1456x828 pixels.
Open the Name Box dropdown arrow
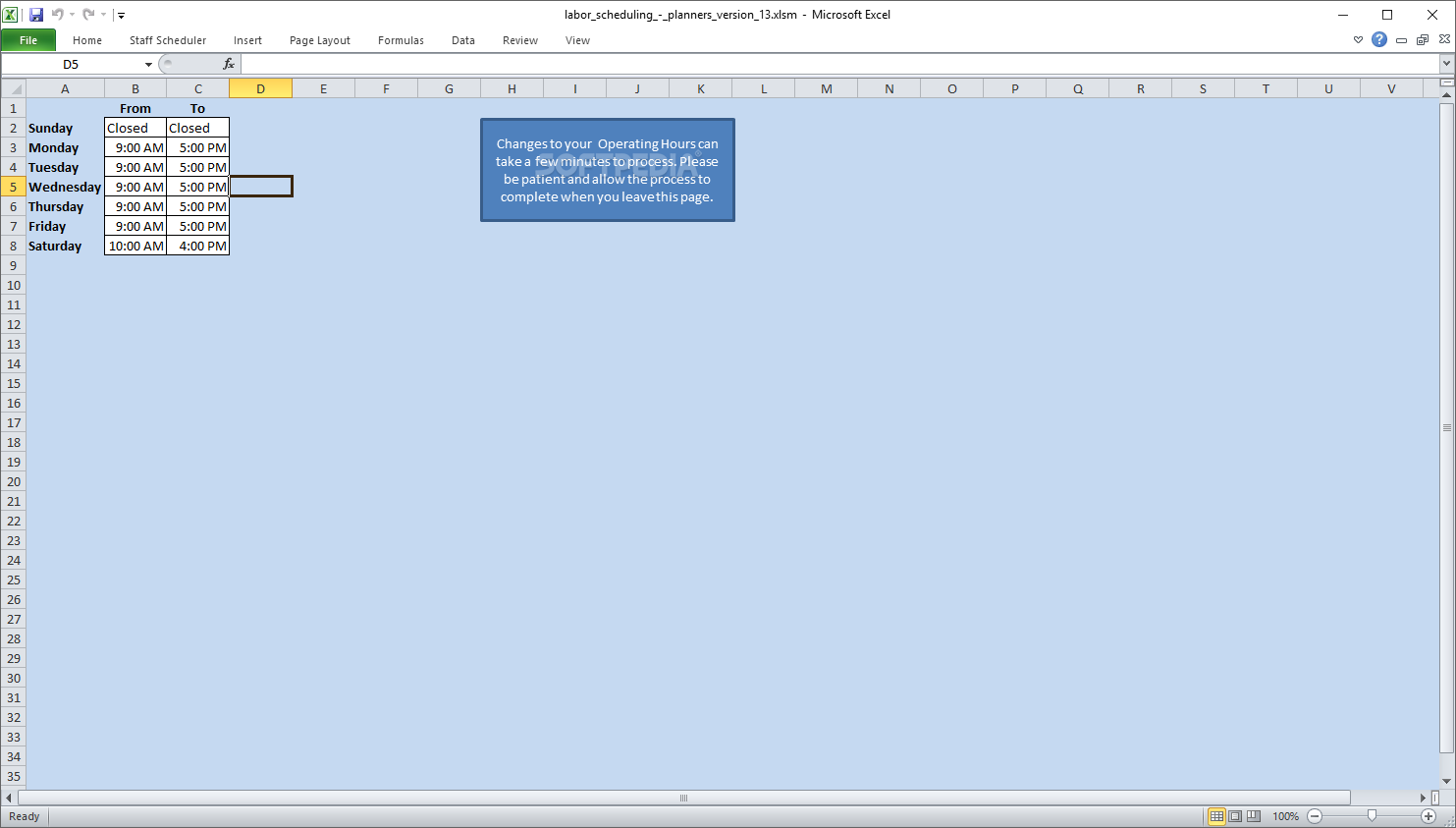148,64
